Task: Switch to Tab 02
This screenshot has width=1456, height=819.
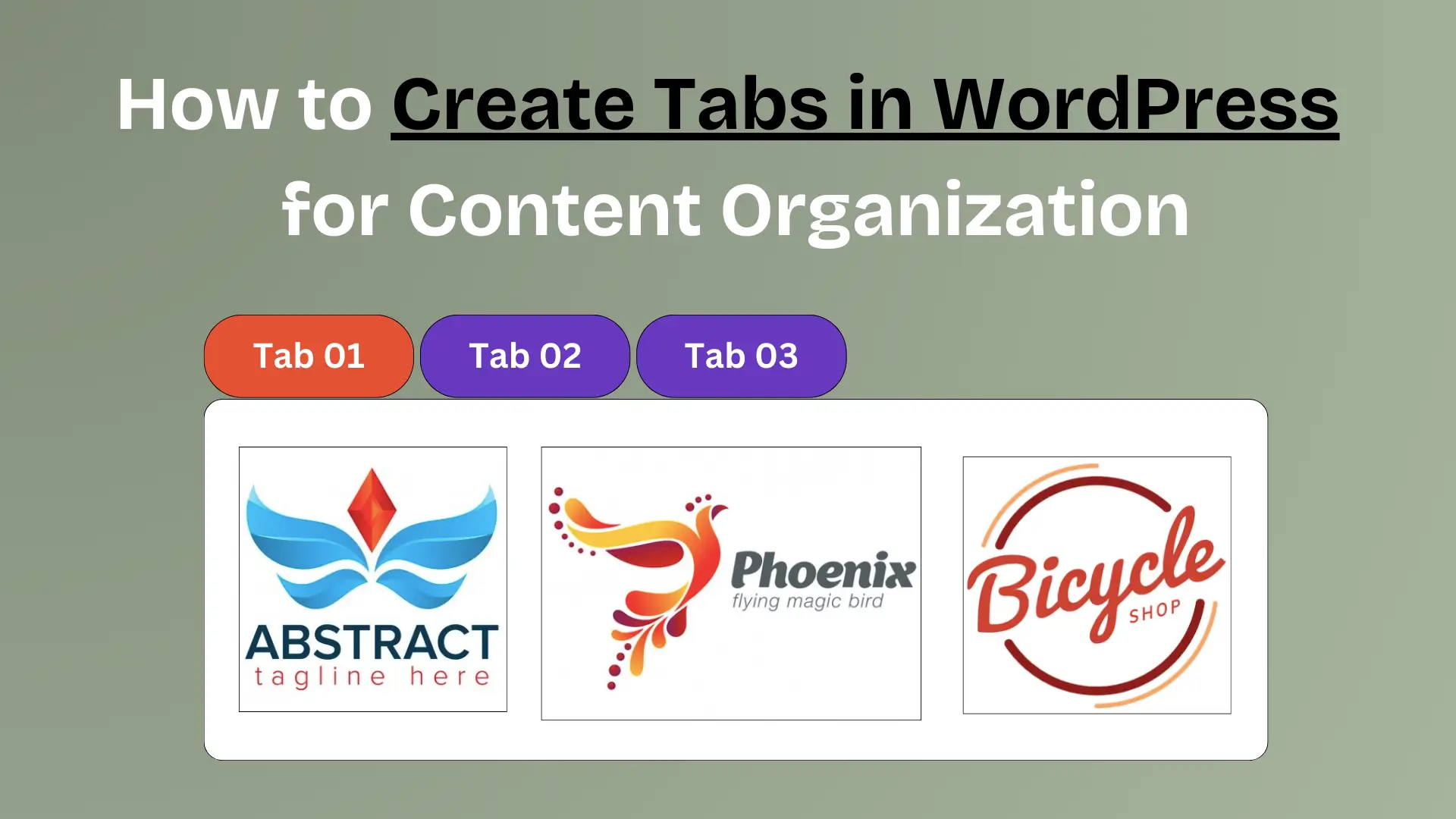Action: [x=524, y=354]
